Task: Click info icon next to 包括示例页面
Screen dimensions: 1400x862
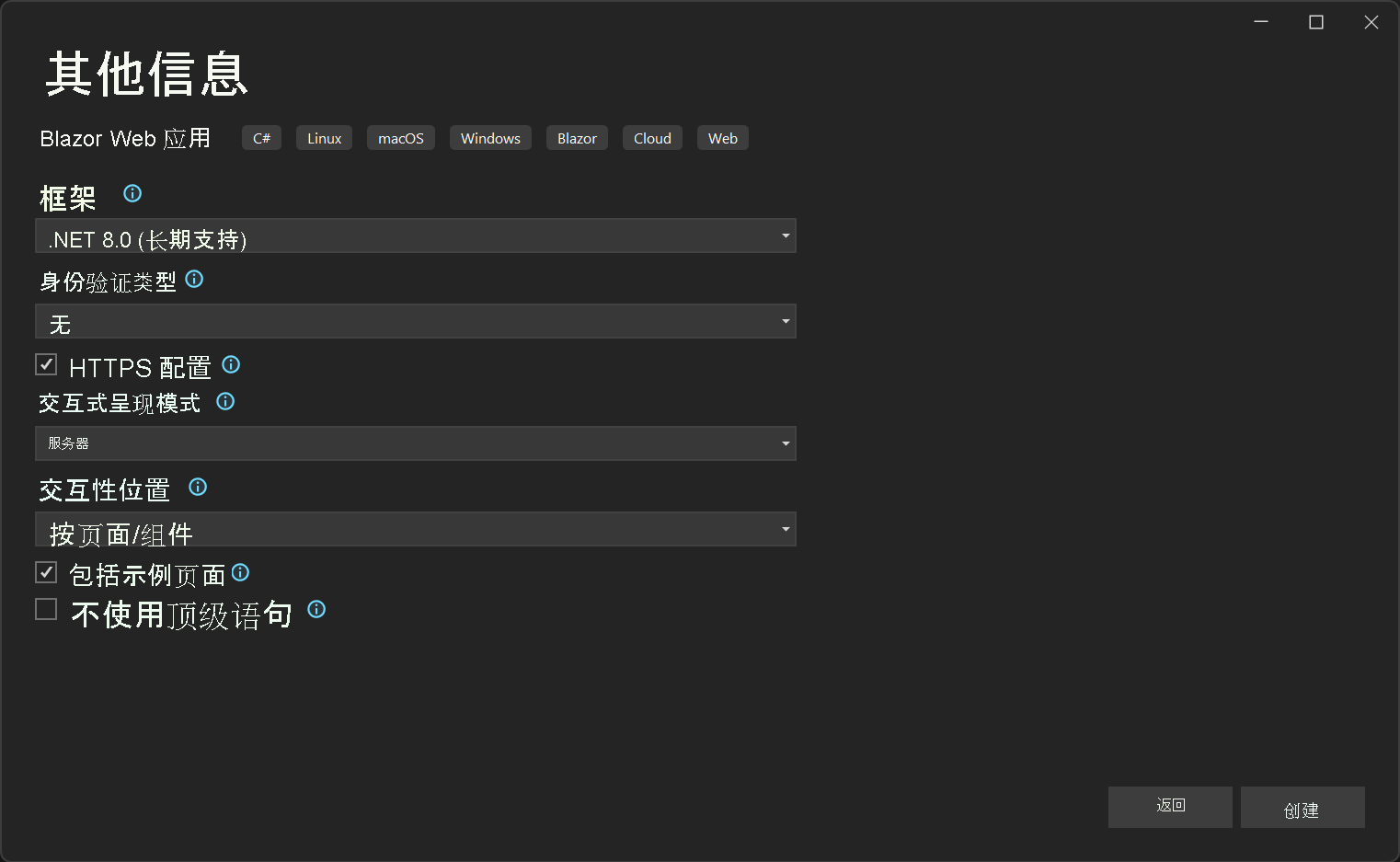Action: (x=240, y=572)
